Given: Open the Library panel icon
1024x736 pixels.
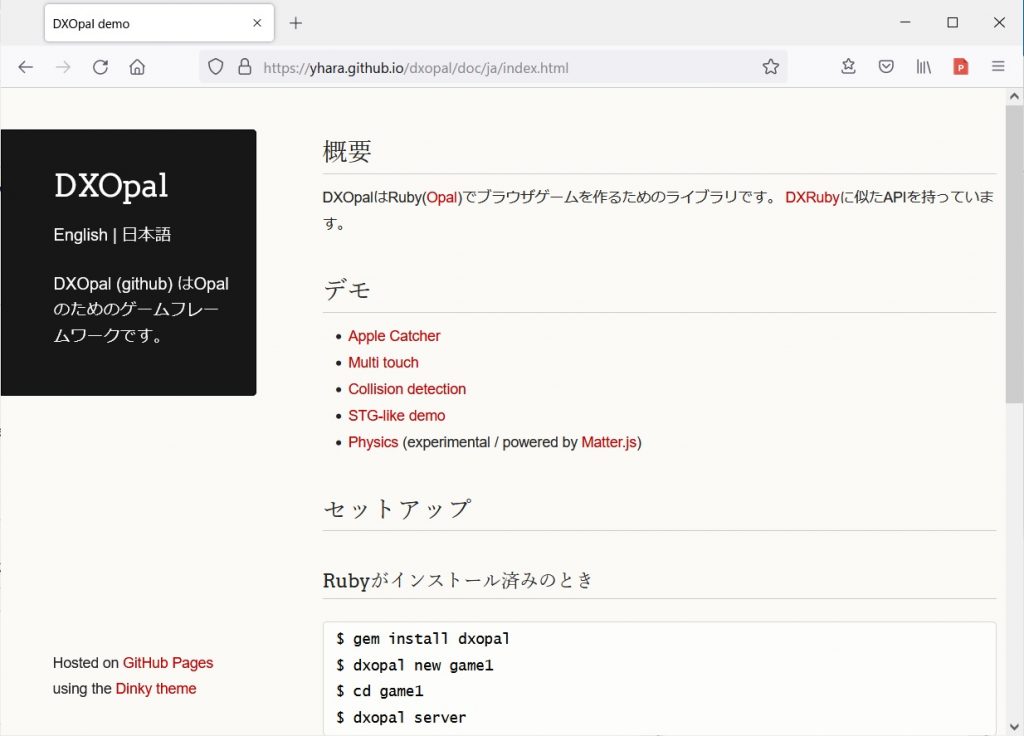Looking at the screenshot, I should [923, 66].
